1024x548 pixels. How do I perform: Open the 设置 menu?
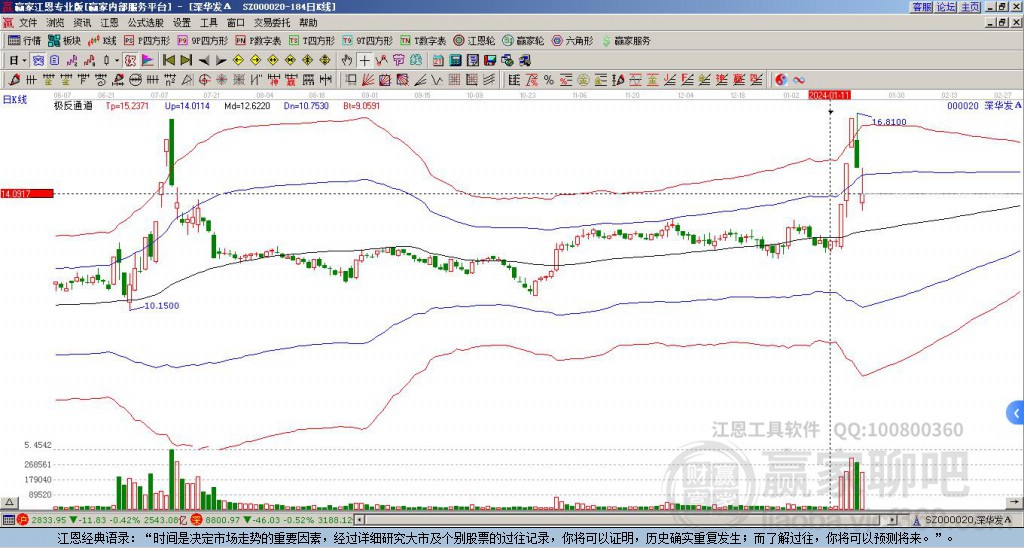click(x=182, y=23)
